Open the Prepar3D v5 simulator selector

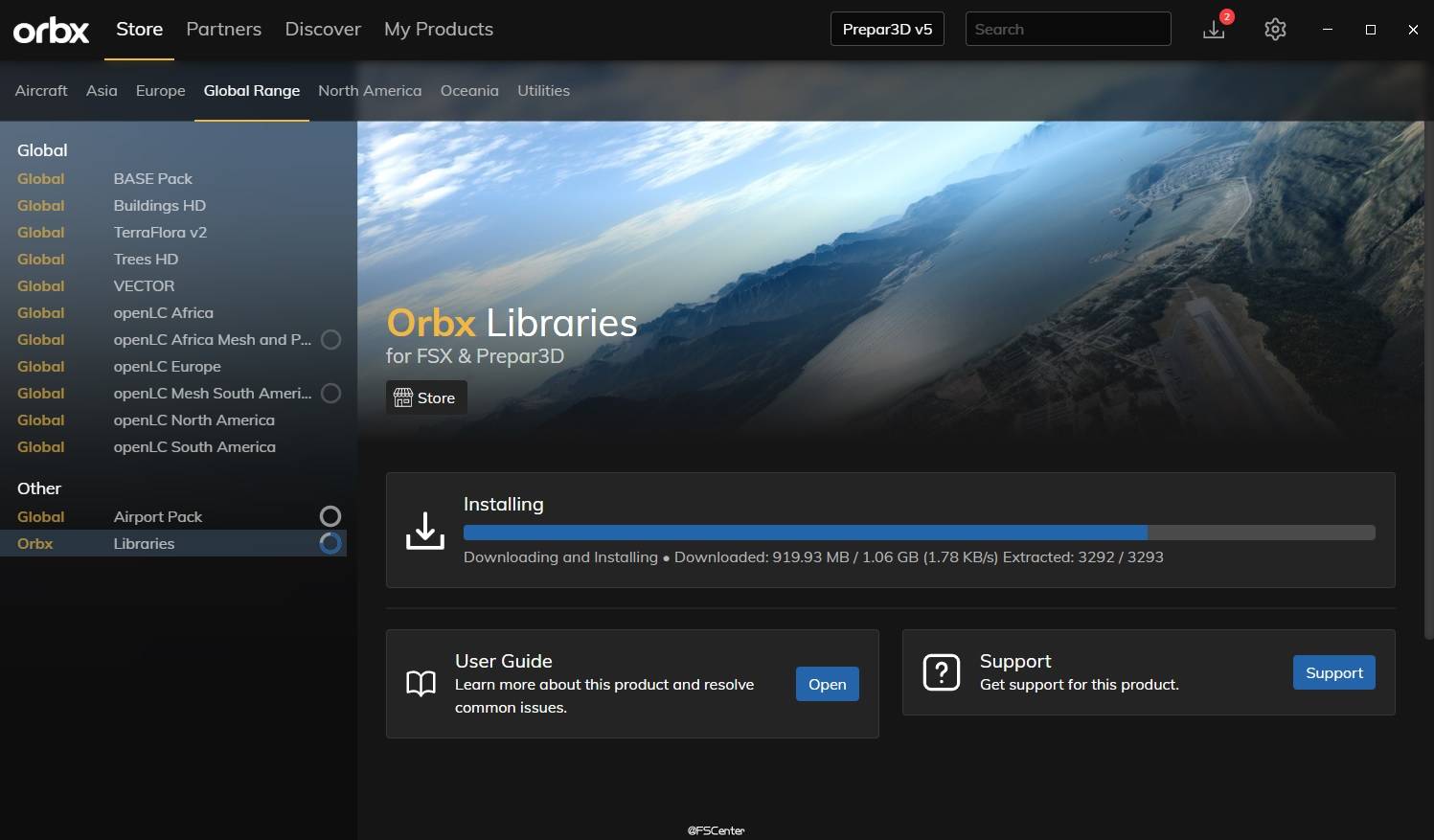tap(887, 29)
